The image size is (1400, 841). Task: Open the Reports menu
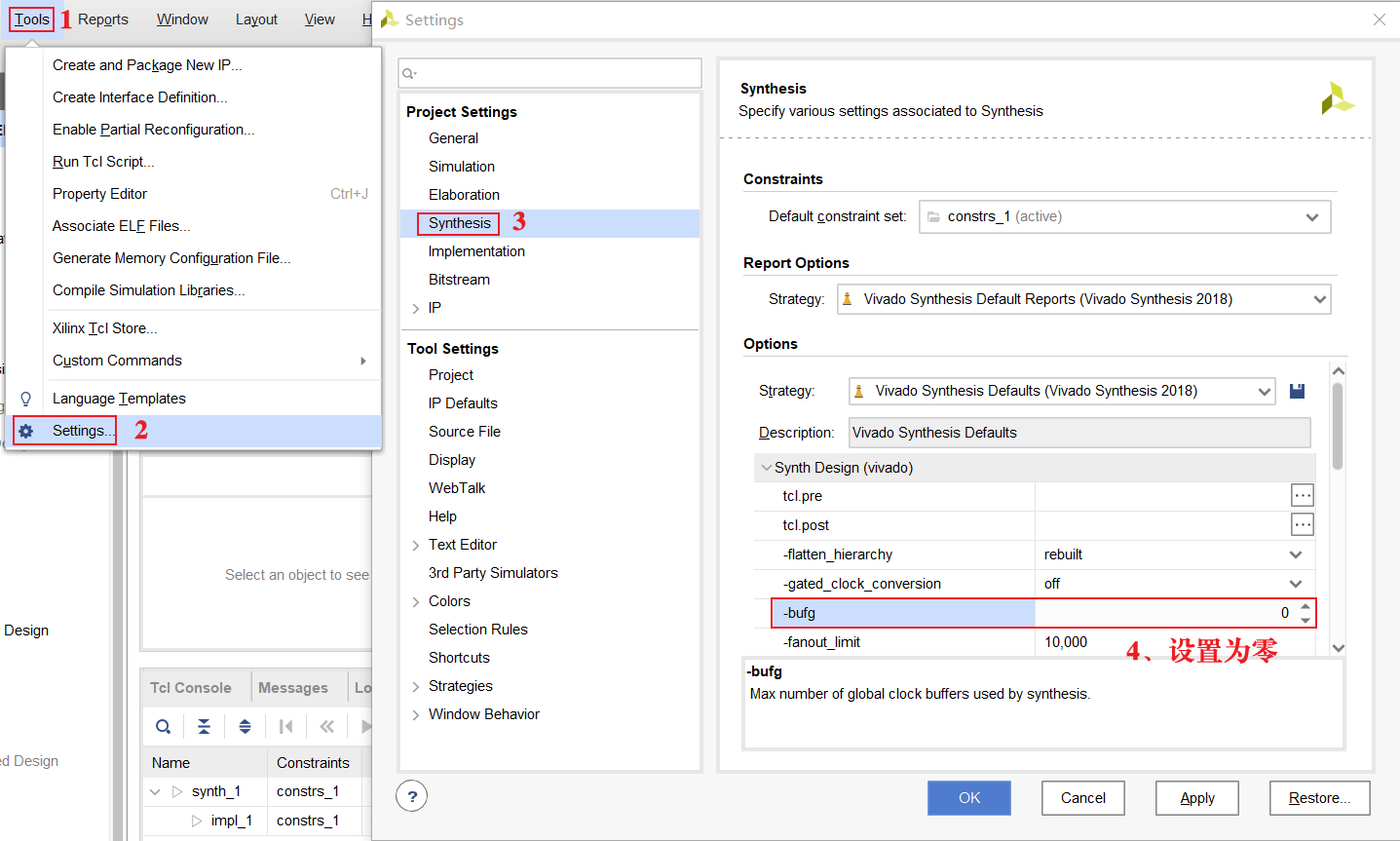pos(103,19)
